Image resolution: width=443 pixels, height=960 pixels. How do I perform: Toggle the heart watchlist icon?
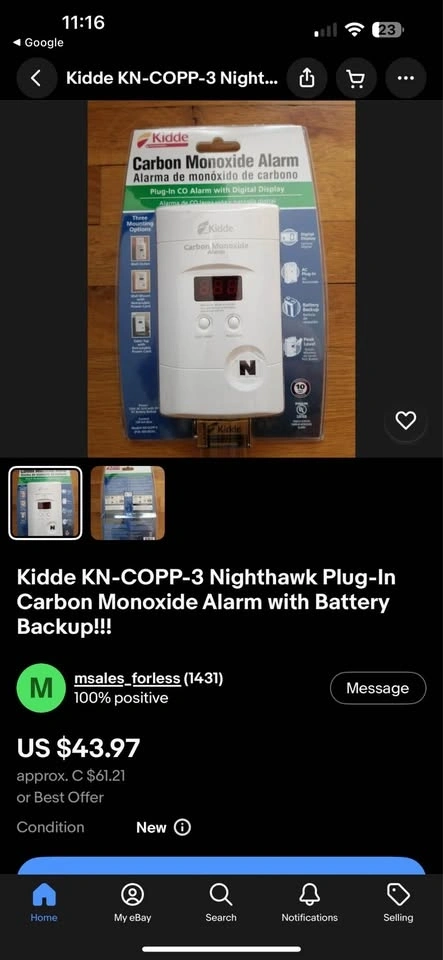[406, 420]
